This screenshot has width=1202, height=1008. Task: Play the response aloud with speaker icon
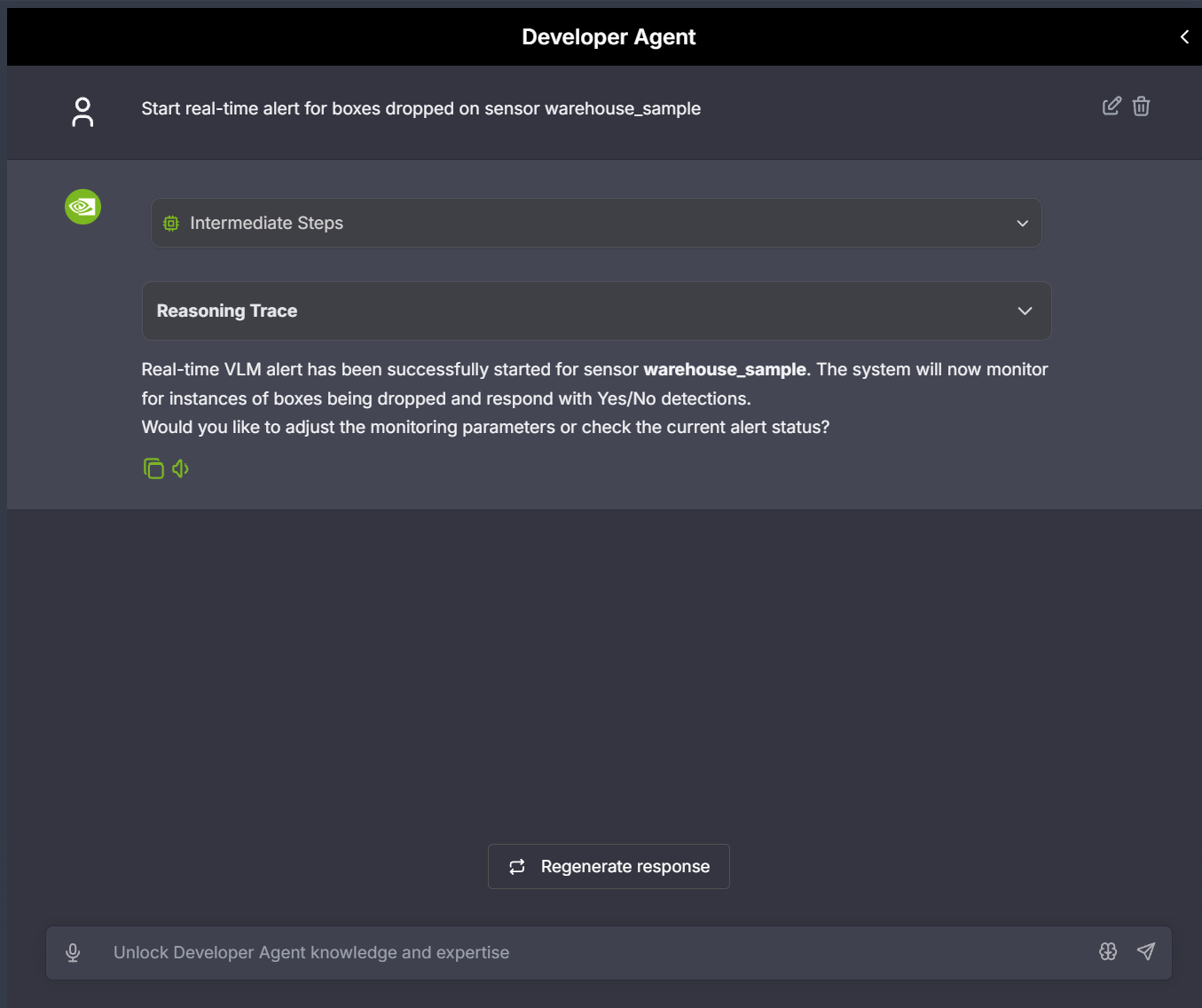tap(181, 469)
